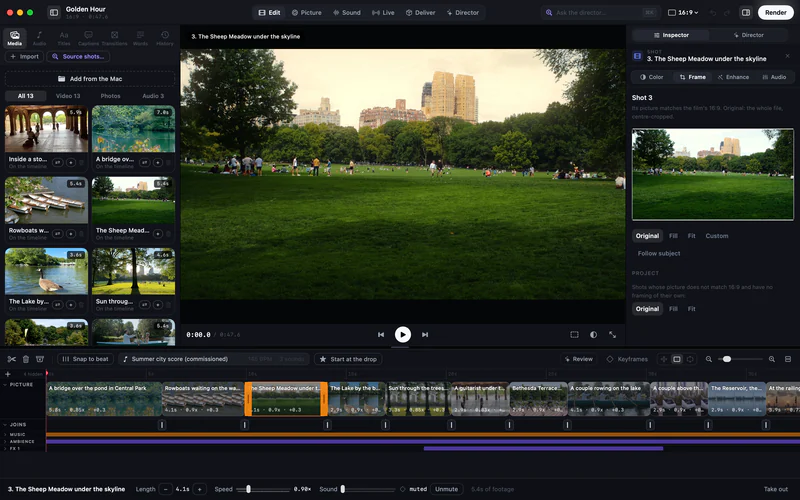800x500 pixels.
Task: Click the archive box icon beside trash
Action: click(40, 359)
